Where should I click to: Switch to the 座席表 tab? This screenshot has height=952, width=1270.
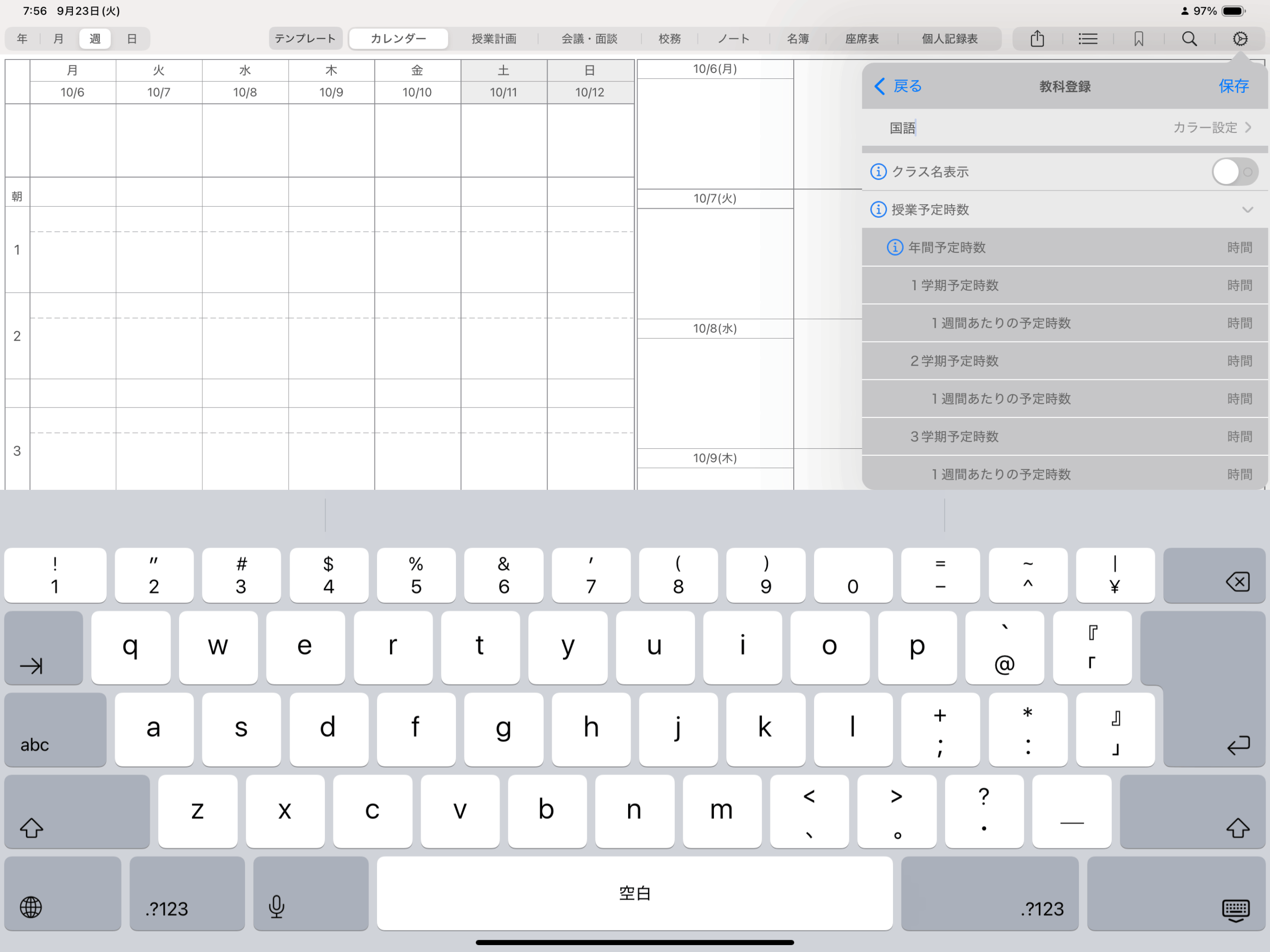pos(861,39)
